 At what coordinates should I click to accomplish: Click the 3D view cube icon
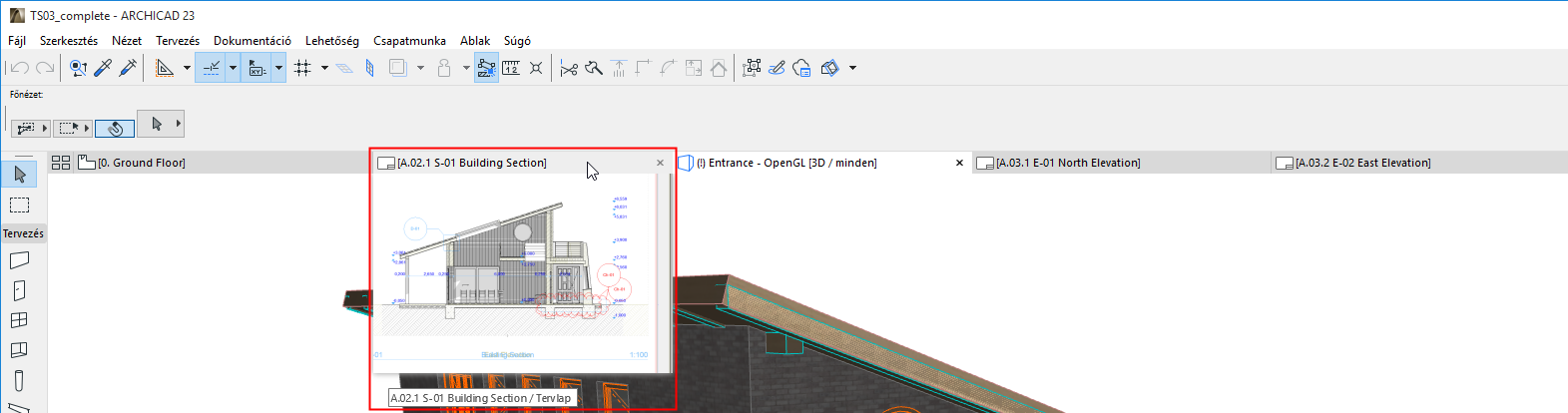[x=829, y=68]
